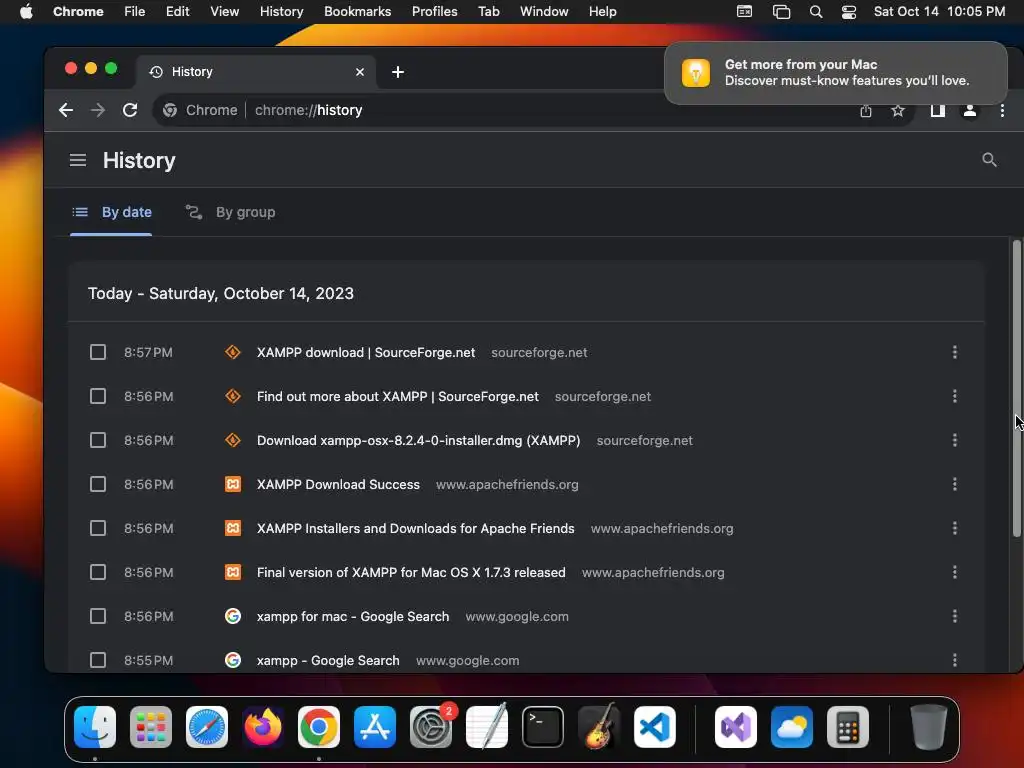Open Weather app from the dock
This screenshot has height=768, width=1024.
[792, 727]
